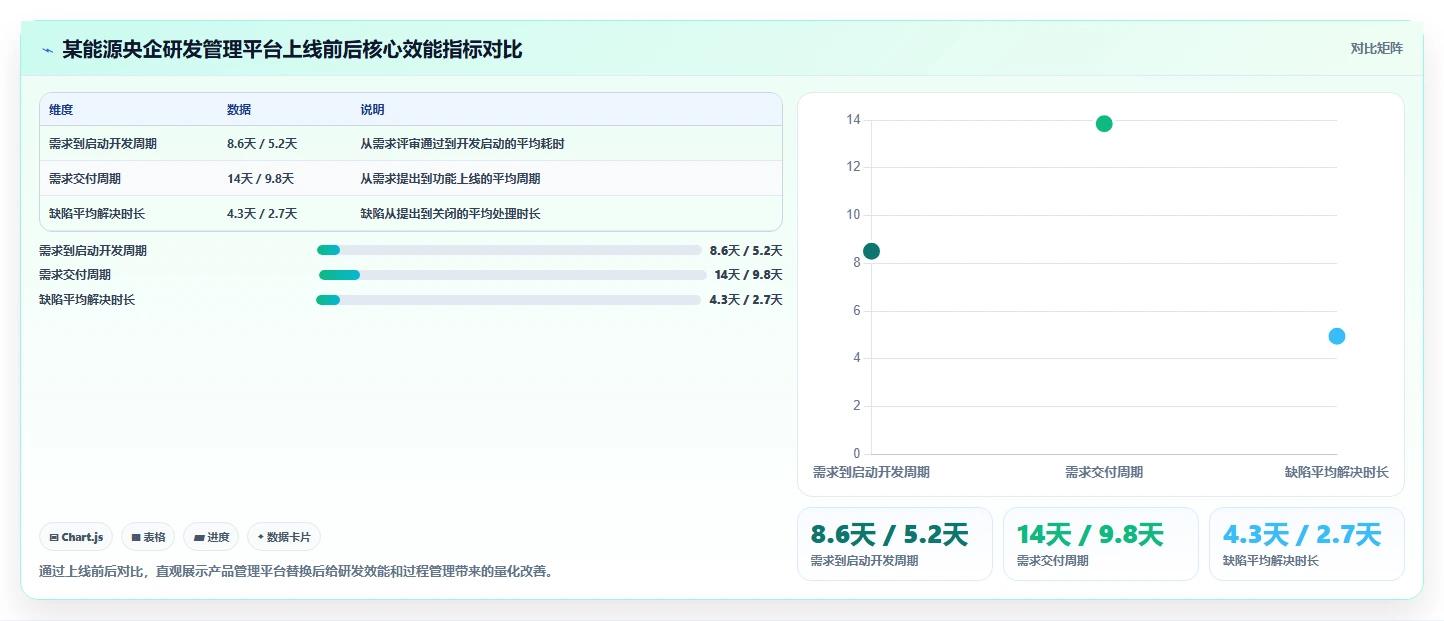Click progress label 需求交付周期

(x=75, y=275)
